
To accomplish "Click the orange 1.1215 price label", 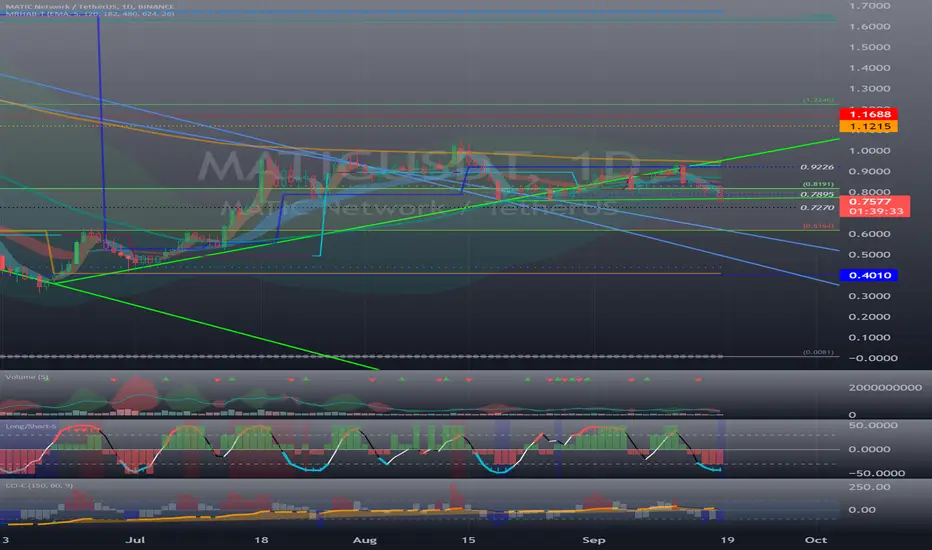I will 868,126.
